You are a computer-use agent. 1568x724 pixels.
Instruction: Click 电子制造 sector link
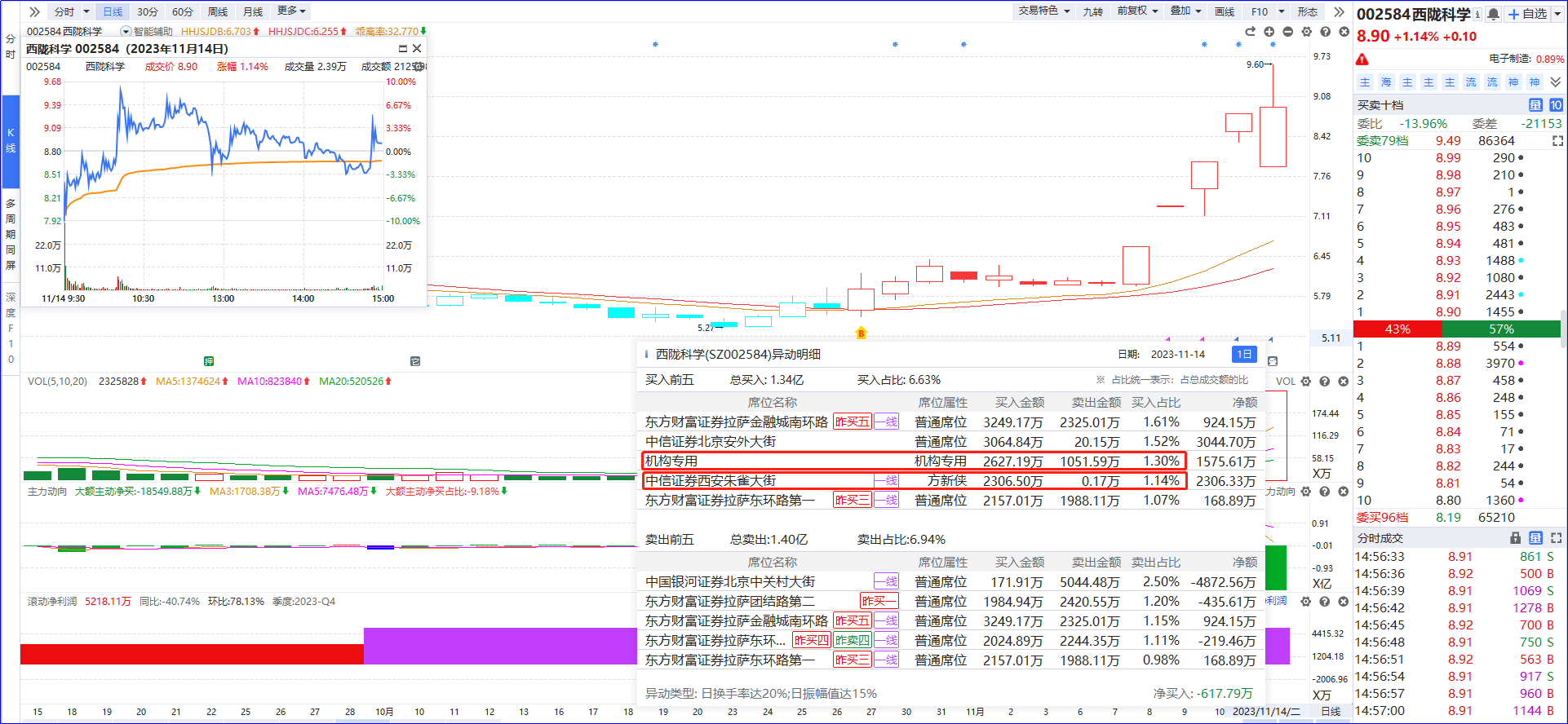[1510, 59]
